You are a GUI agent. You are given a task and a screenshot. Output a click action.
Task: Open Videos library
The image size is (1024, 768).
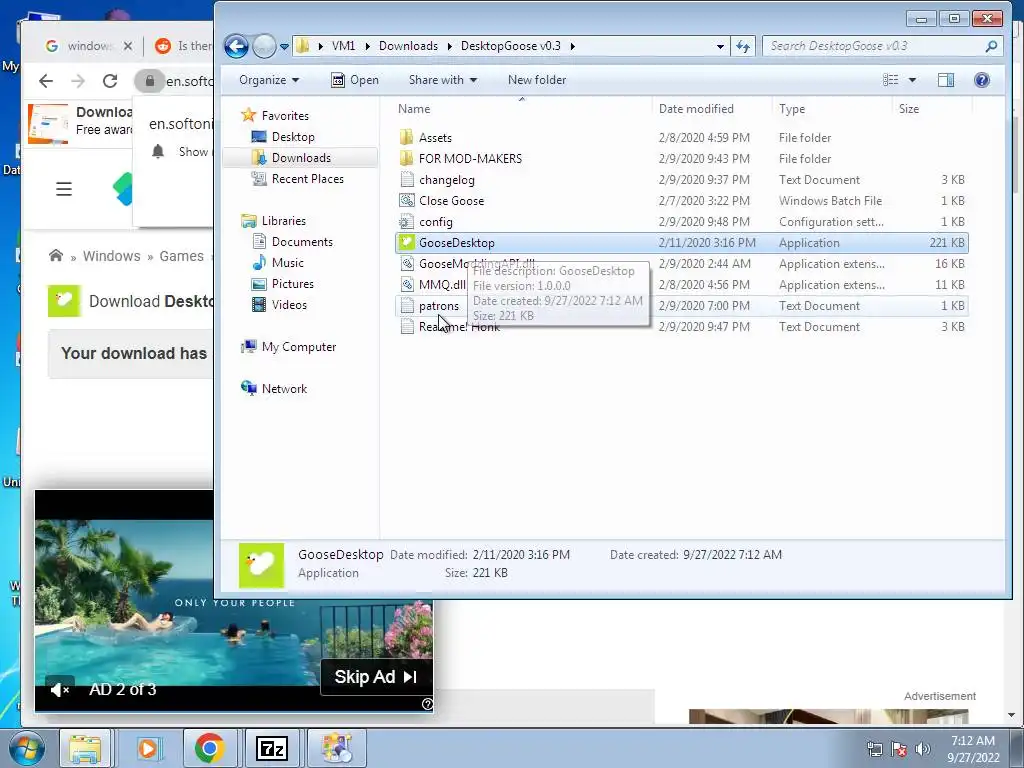[x=289, y=304]
